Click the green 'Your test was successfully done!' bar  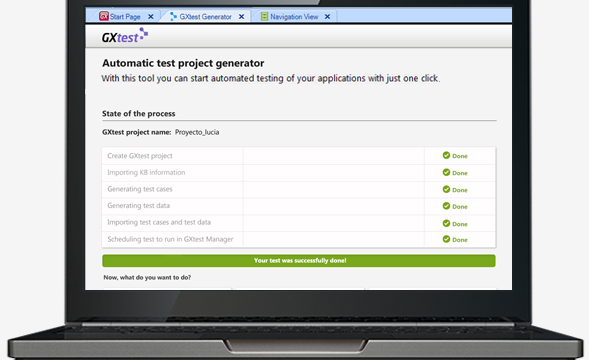click(x=299, y=260)
